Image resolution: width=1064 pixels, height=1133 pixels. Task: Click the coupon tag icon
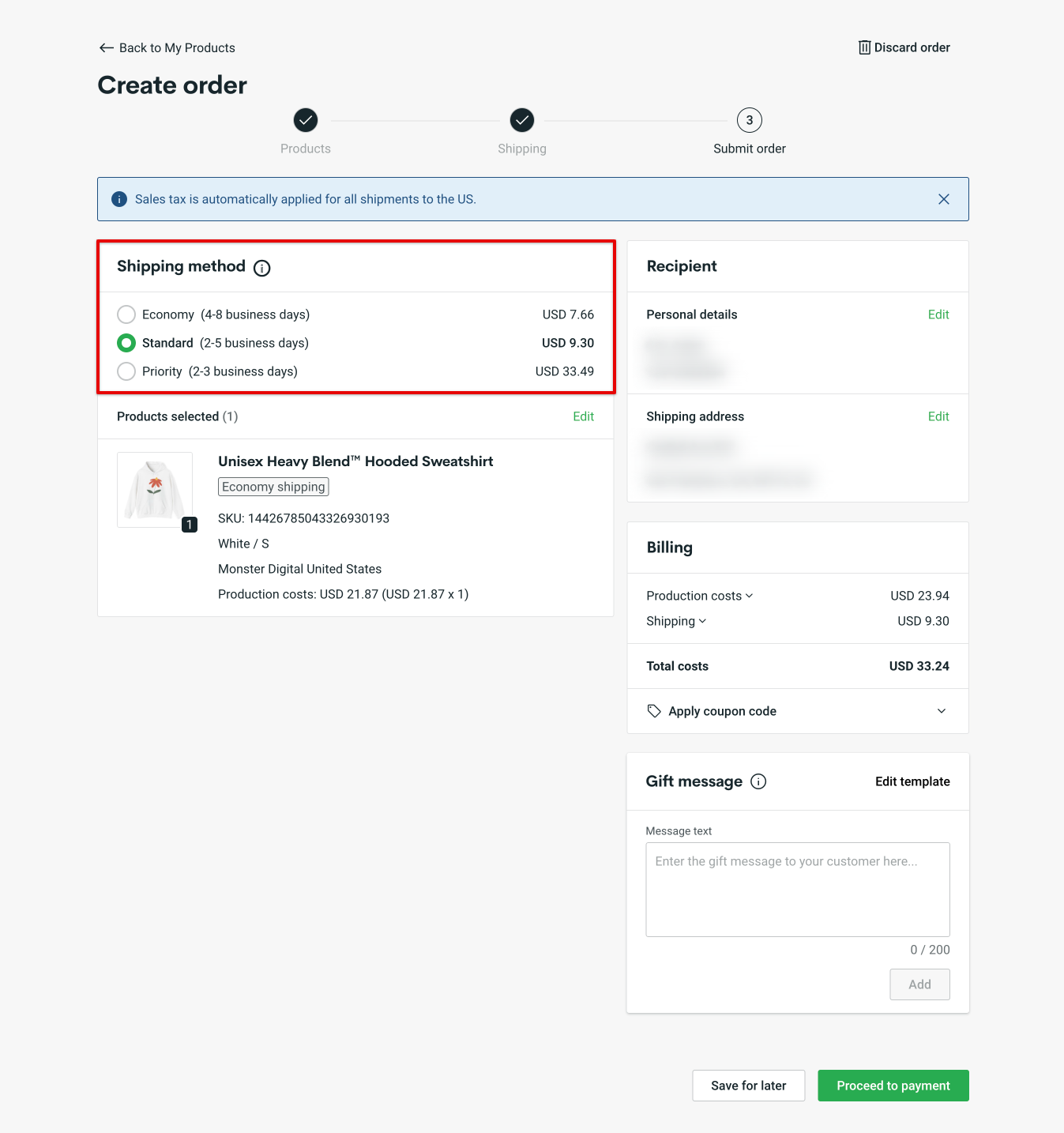point(654,711)
